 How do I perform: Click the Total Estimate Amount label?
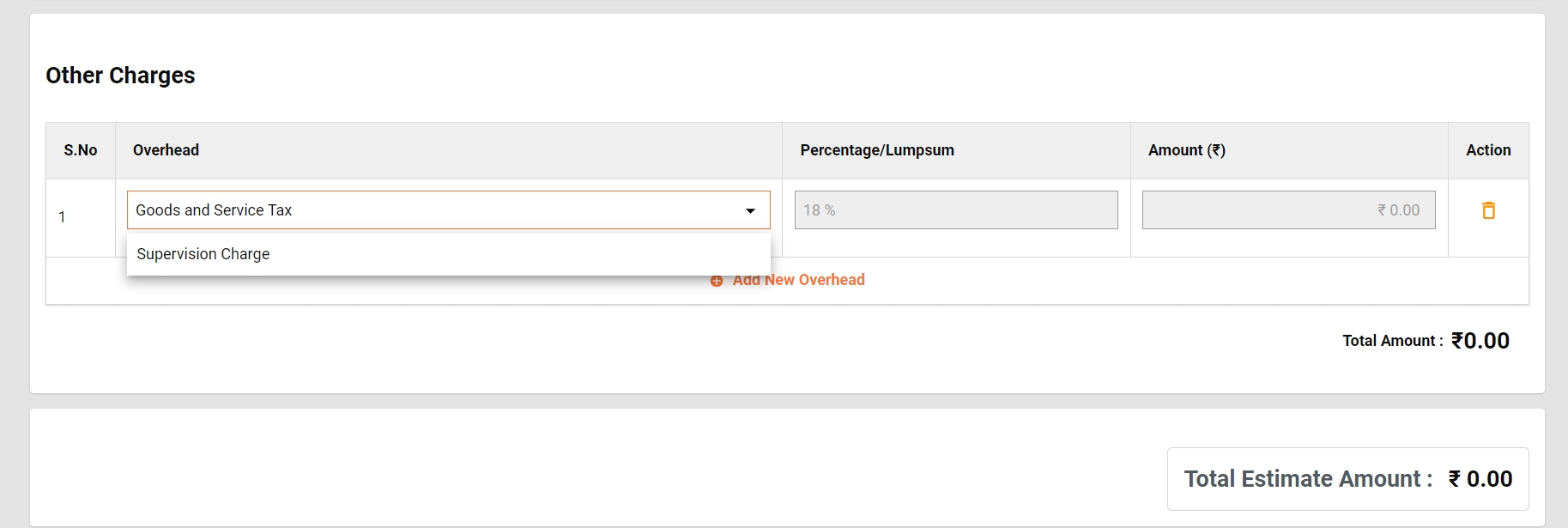tap(1308, 479)
